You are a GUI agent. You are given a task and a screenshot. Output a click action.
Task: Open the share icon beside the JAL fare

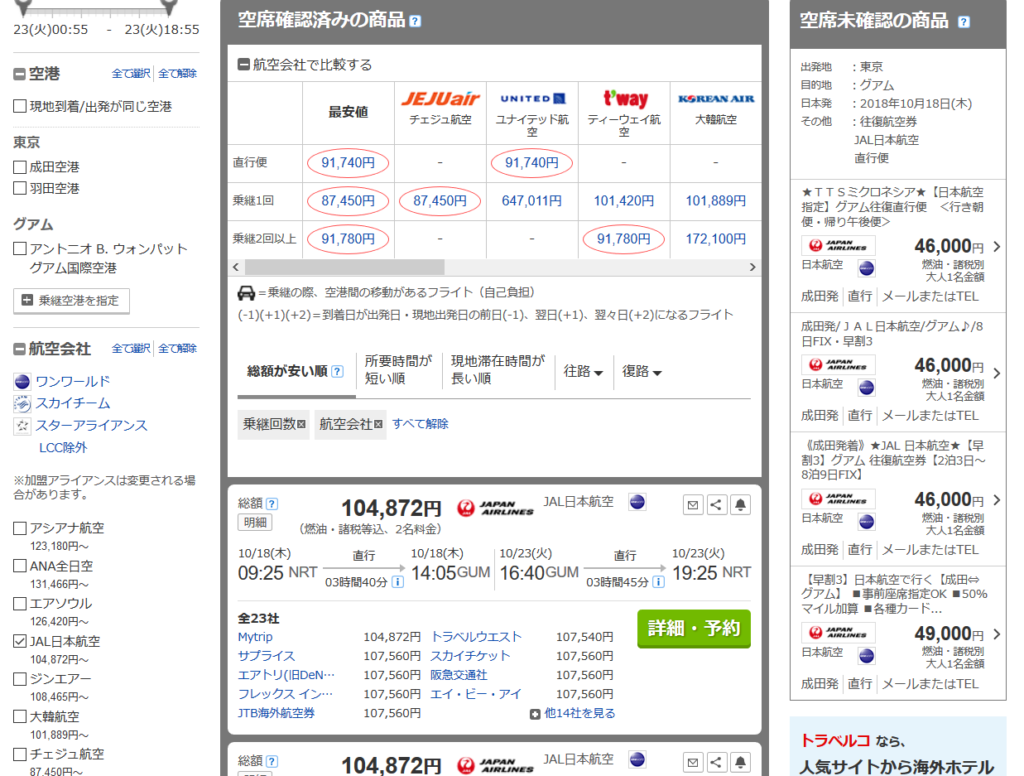click(x=717, y=504)
